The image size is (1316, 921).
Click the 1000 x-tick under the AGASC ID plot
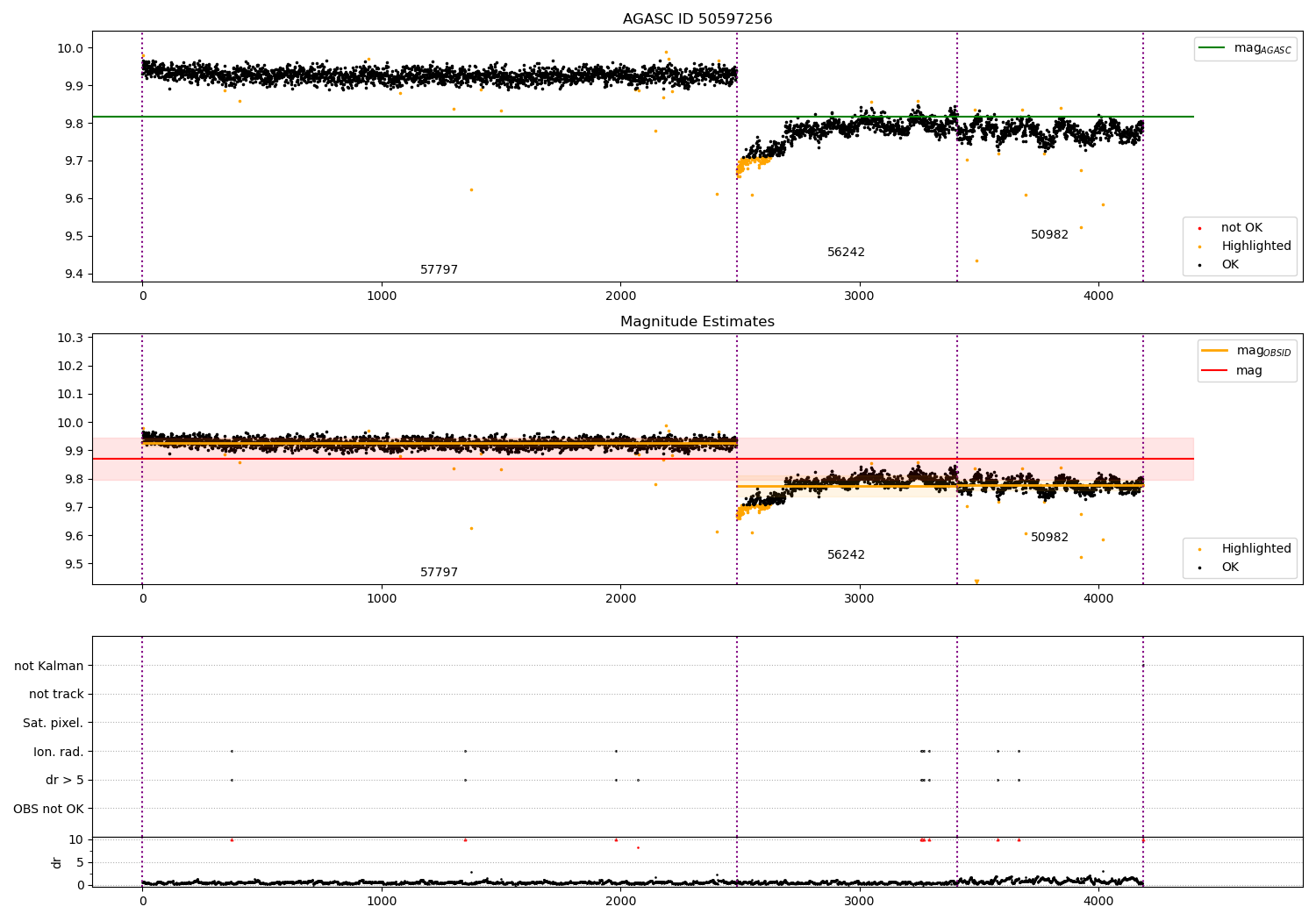(x=382, y=296)
